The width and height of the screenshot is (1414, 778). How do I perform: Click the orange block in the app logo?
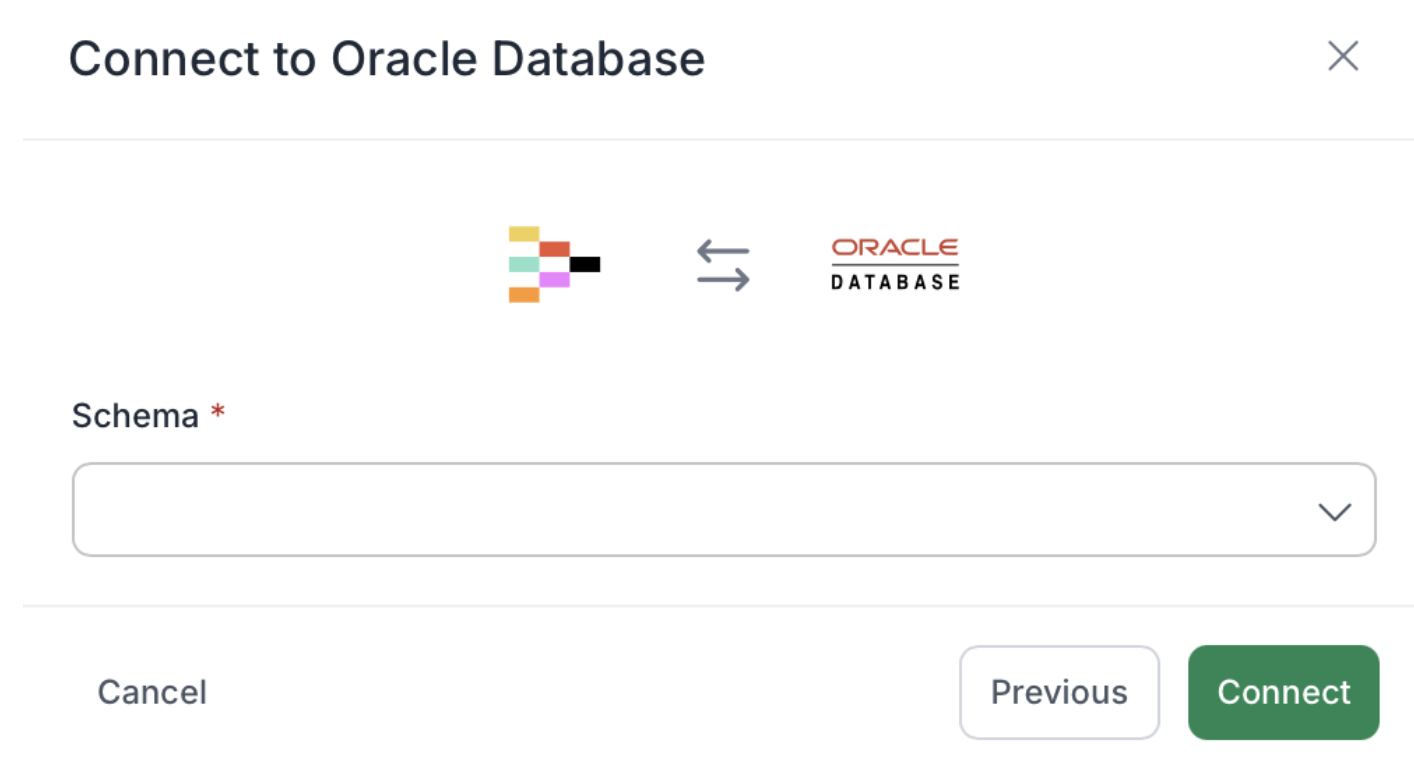point(524,295)
